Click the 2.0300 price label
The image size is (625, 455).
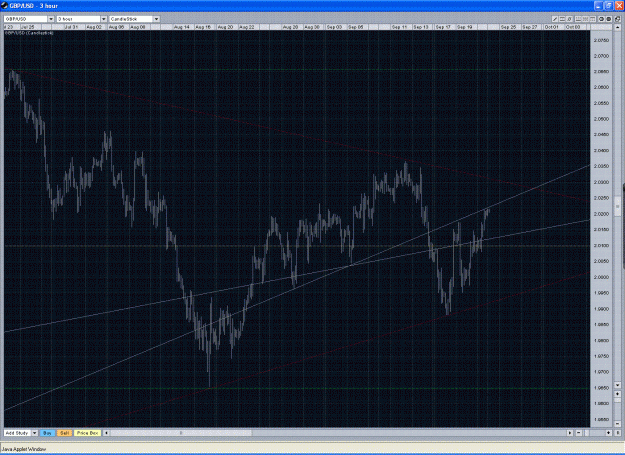[601, 182]
